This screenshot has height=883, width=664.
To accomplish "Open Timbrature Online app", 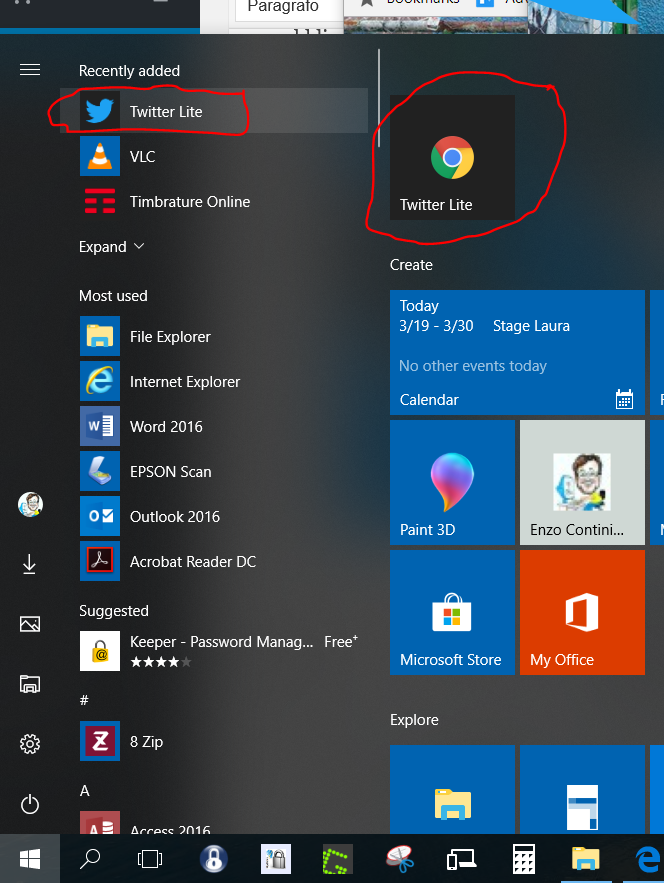I will (x=189, y=202).
